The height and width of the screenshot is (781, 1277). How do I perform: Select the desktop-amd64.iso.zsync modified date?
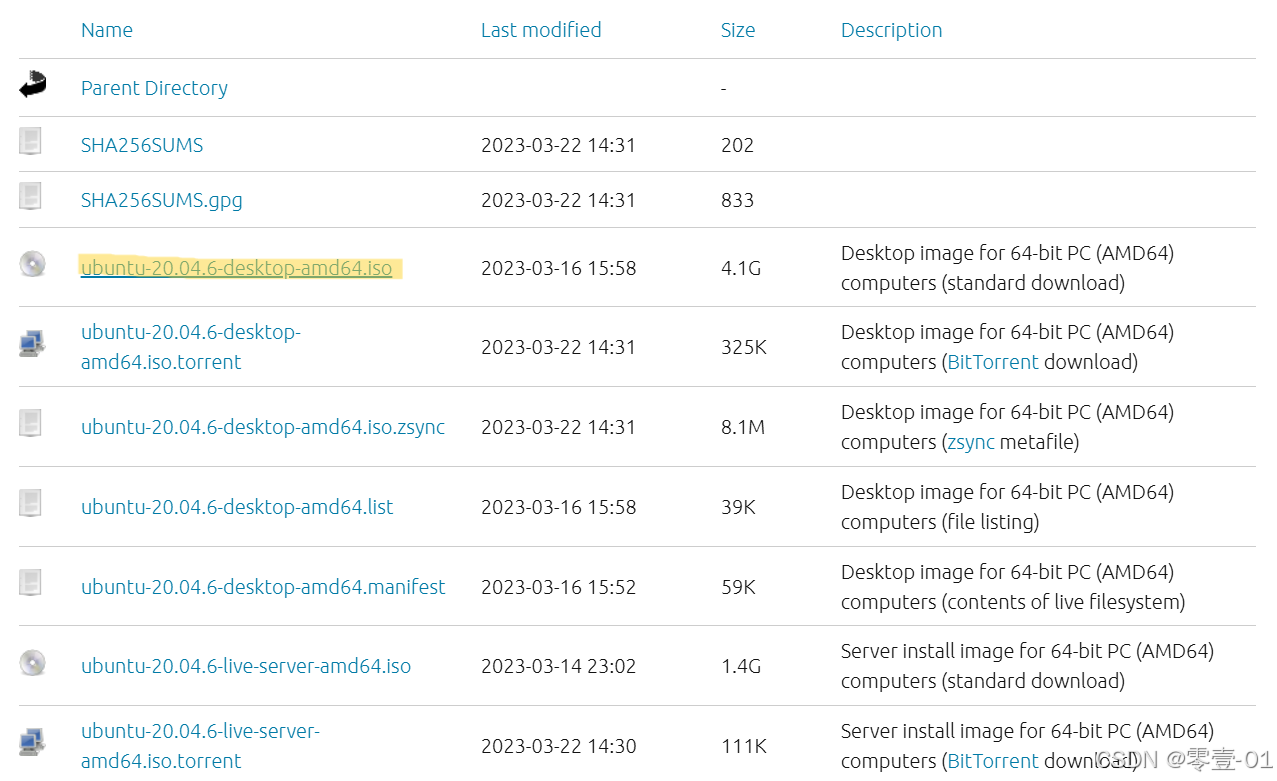pos(558,427)
